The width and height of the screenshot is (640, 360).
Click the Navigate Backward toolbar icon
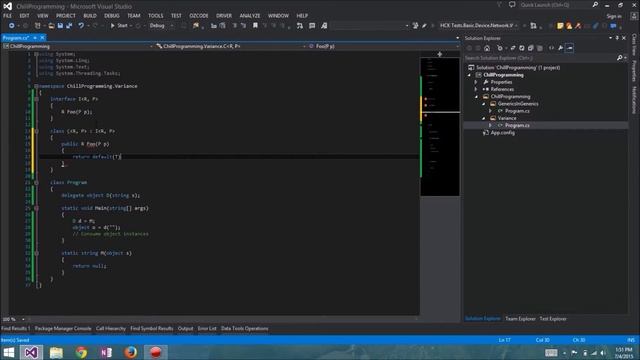(x=11, y=26)
